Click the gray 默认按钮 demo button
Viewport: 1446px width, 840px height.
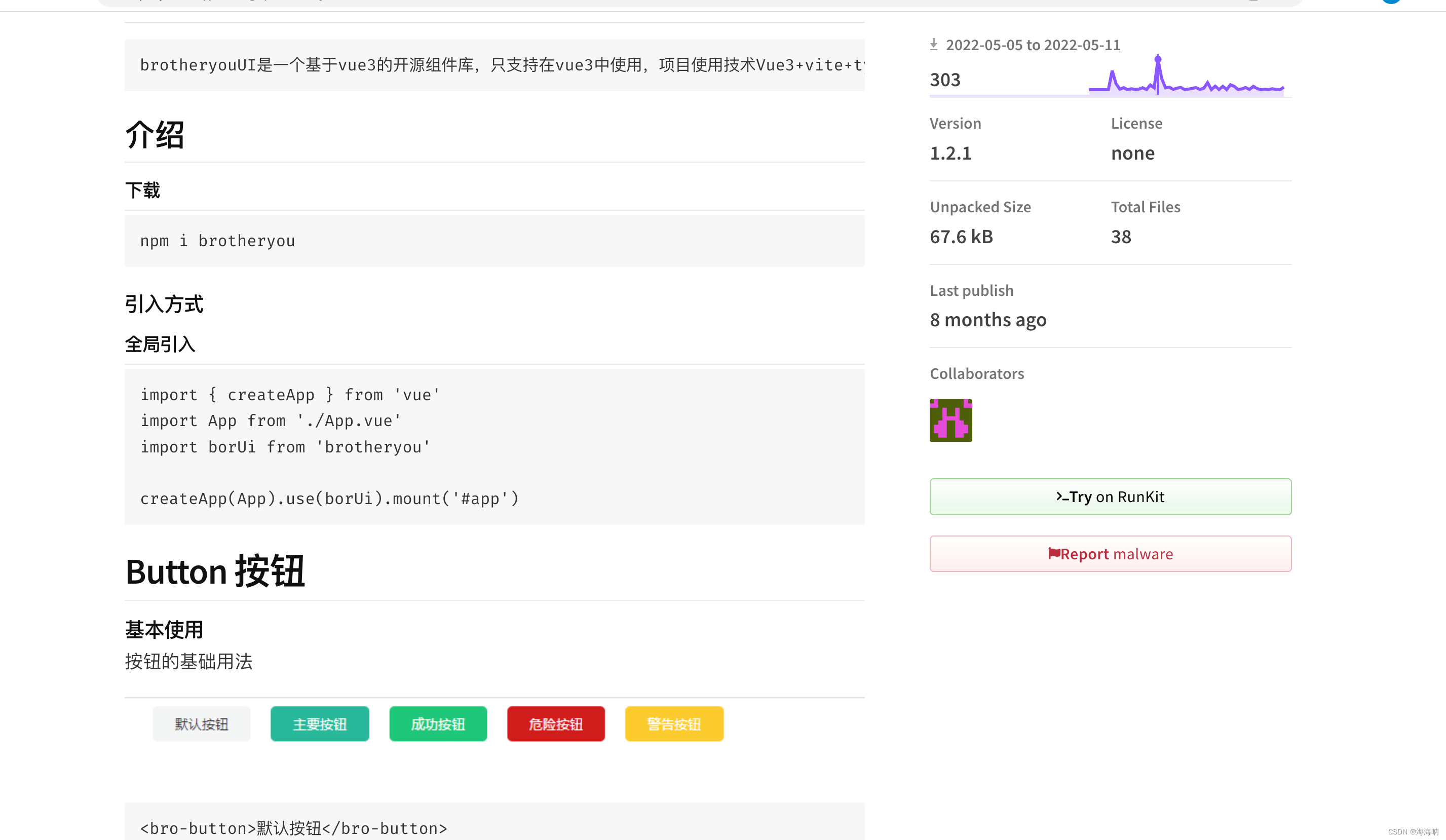[x=202, y=723]
